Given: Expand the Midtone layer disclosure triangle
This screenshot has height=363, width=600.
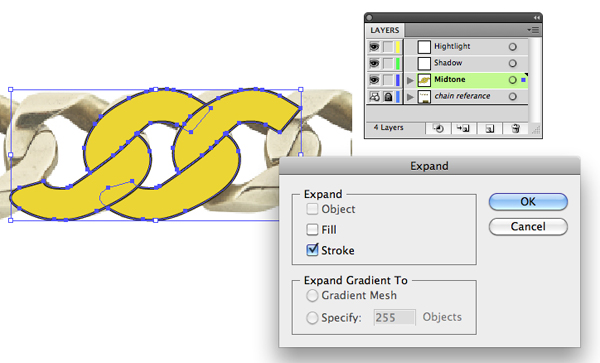Looking at the screenshot, I should point(410,80).
